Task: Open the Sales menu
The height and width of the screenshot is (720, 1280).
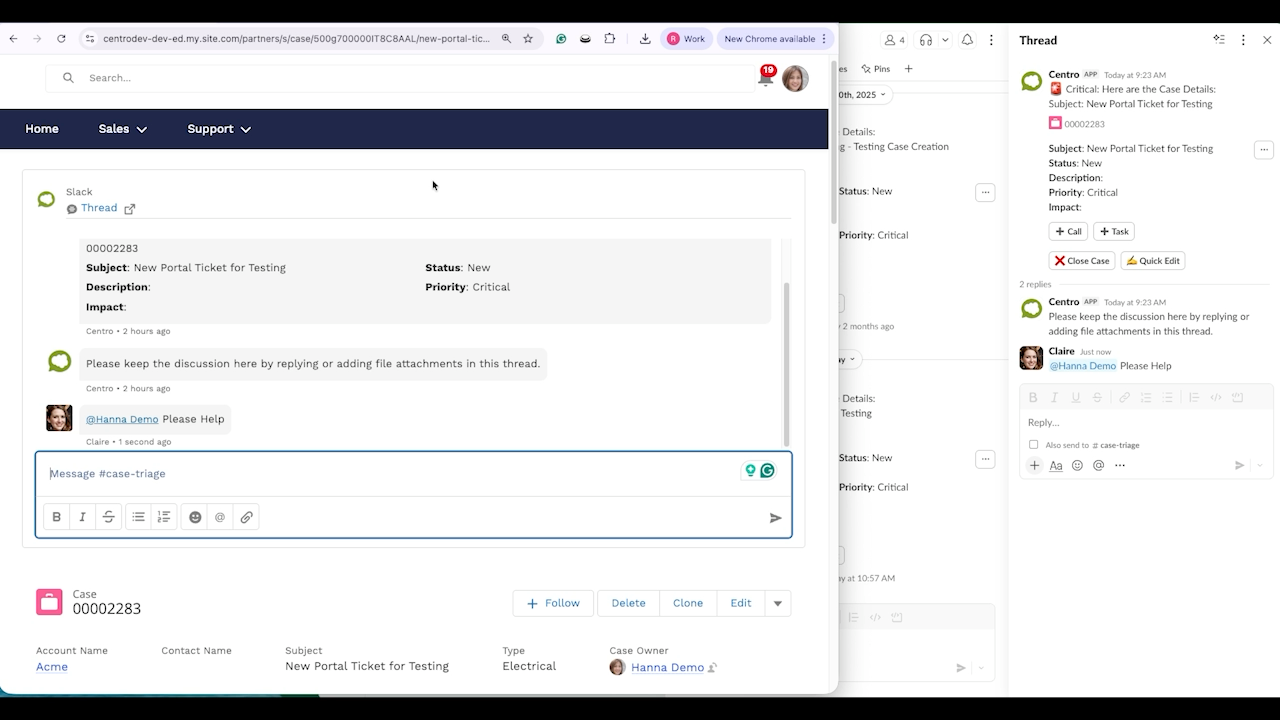Action: [123, 129]
